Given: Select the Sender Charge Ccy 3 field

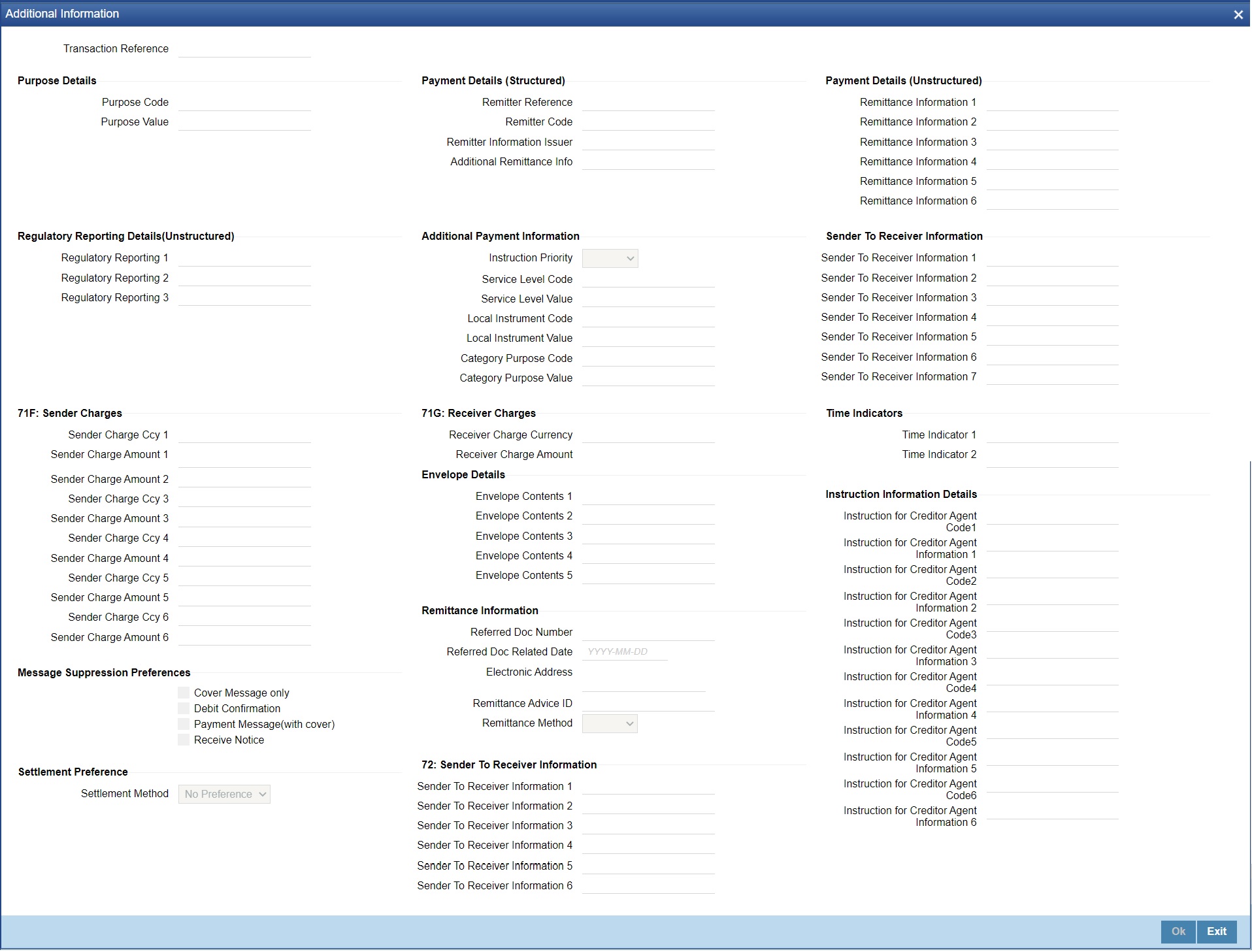Looking at the screenshot, I should (x=244, y=499).
